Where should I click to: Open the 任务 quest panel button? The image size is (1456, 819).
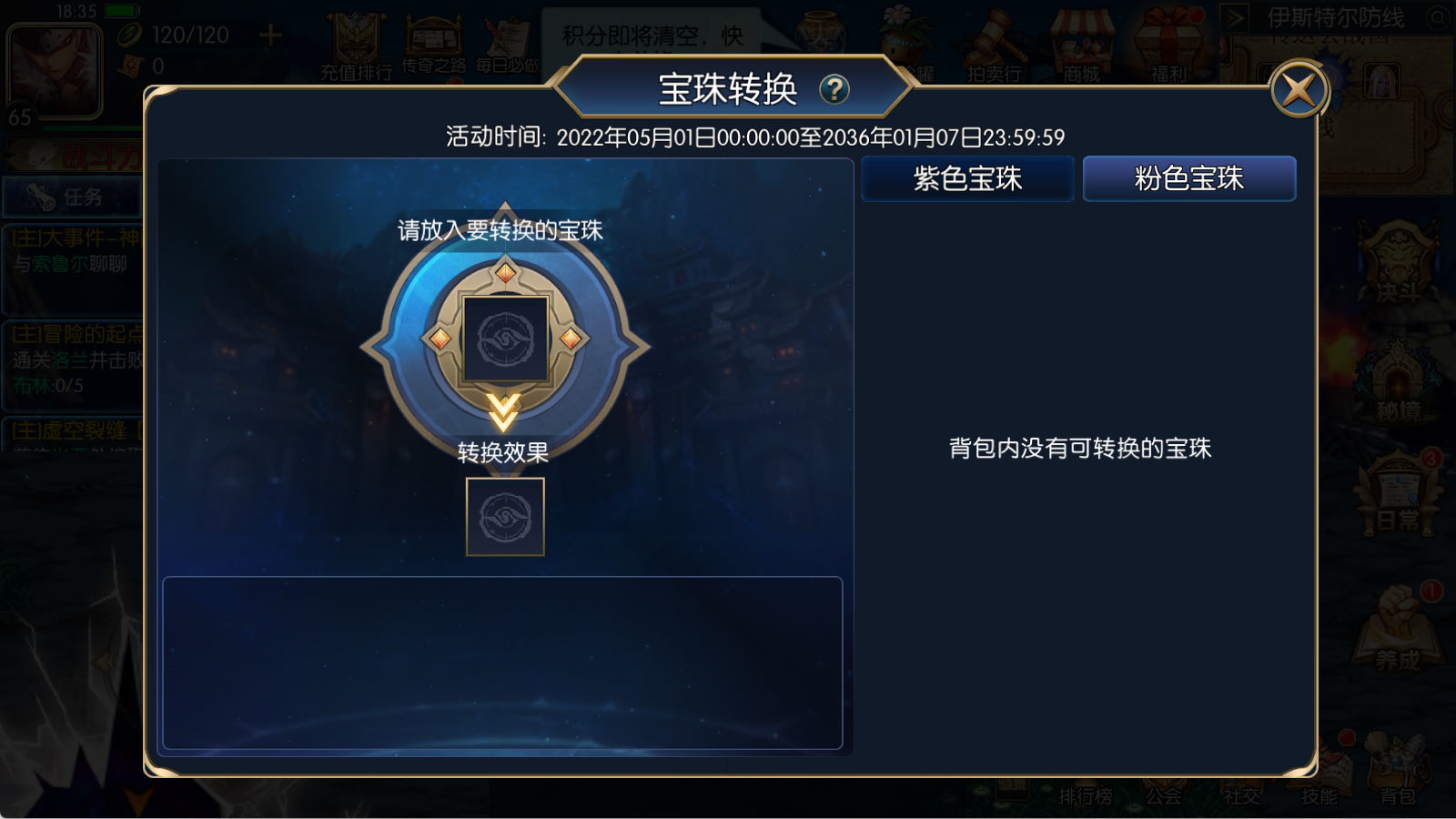[x=73, y=197]
